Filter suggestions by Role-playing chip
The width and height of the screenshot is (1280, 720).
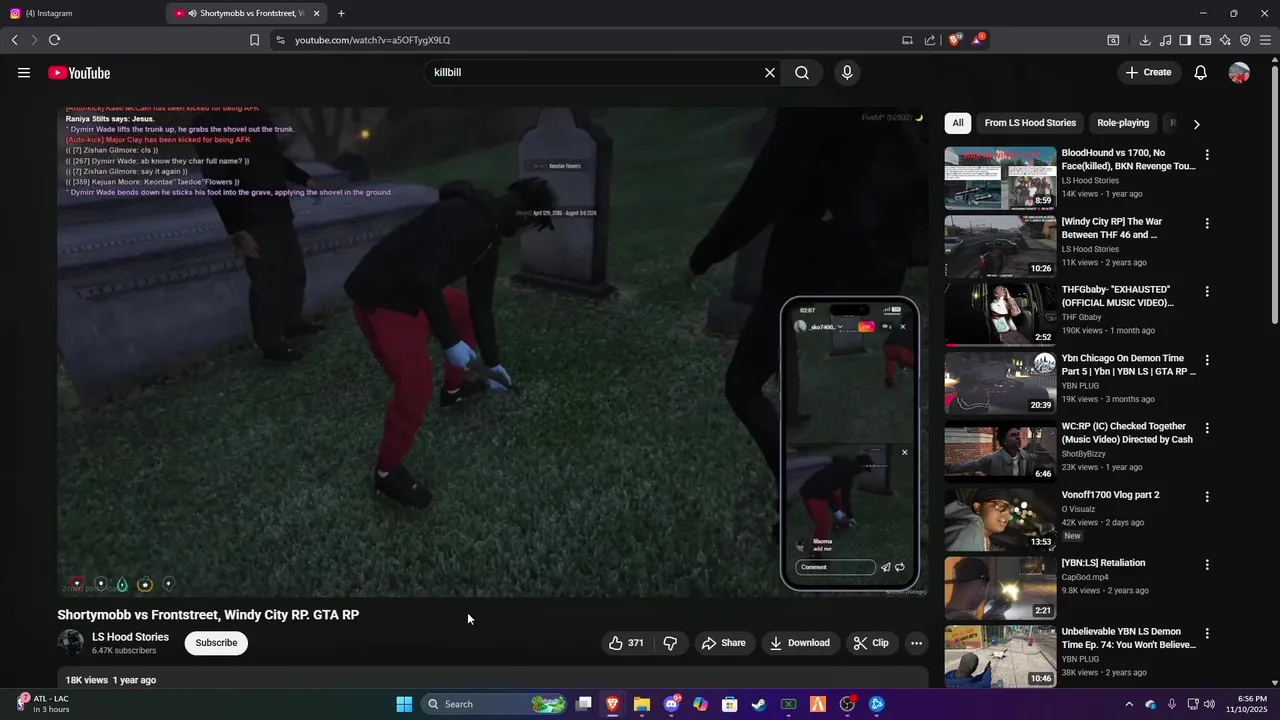pos(1123,123)
